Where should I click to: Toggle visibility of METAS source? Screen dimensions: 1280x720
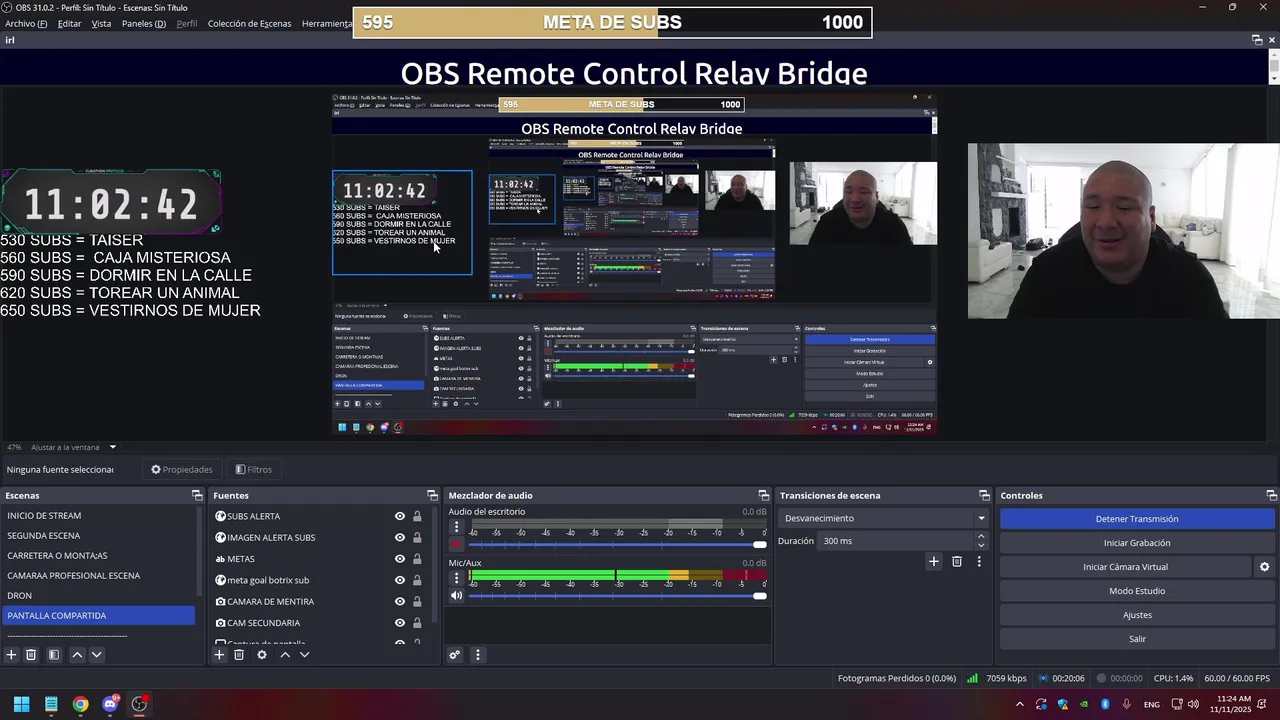pyautogui.click(x=400, y=559)
